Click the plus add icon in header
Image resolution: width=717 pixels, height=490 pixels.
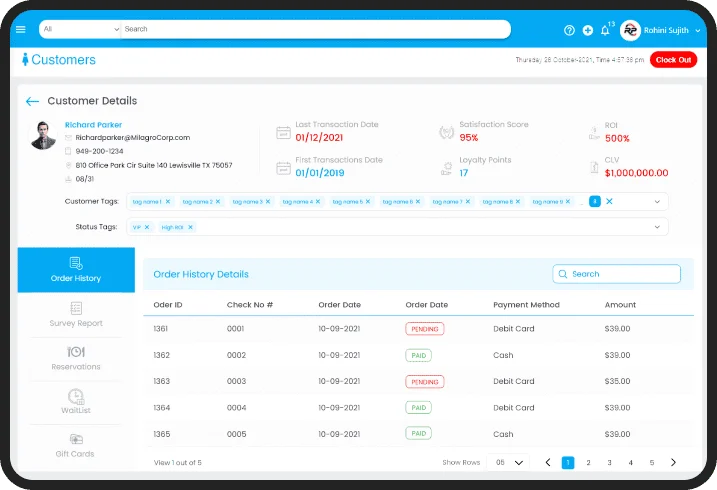pyautogui.click(x=588, y=30)
